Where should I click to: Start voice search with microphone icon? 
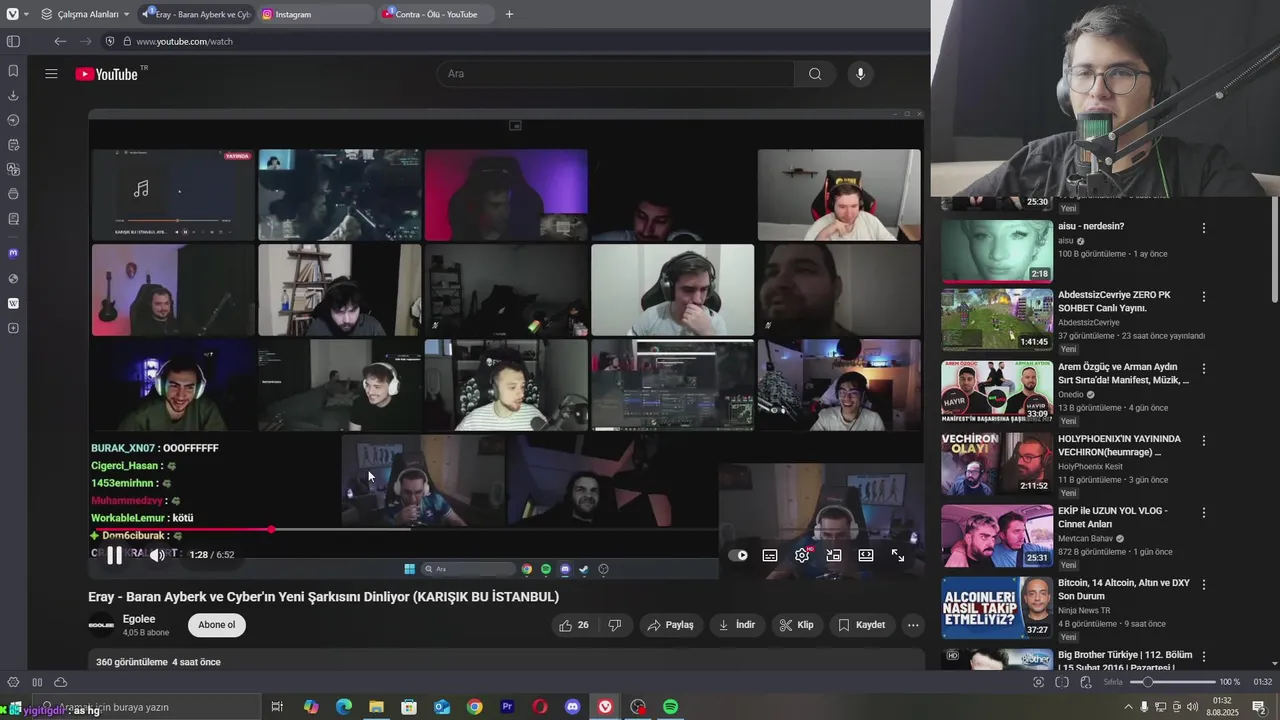click(860, 74)
